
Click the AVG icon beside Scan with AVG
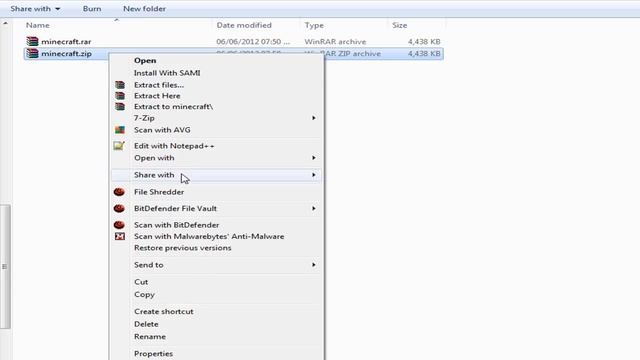120,130
